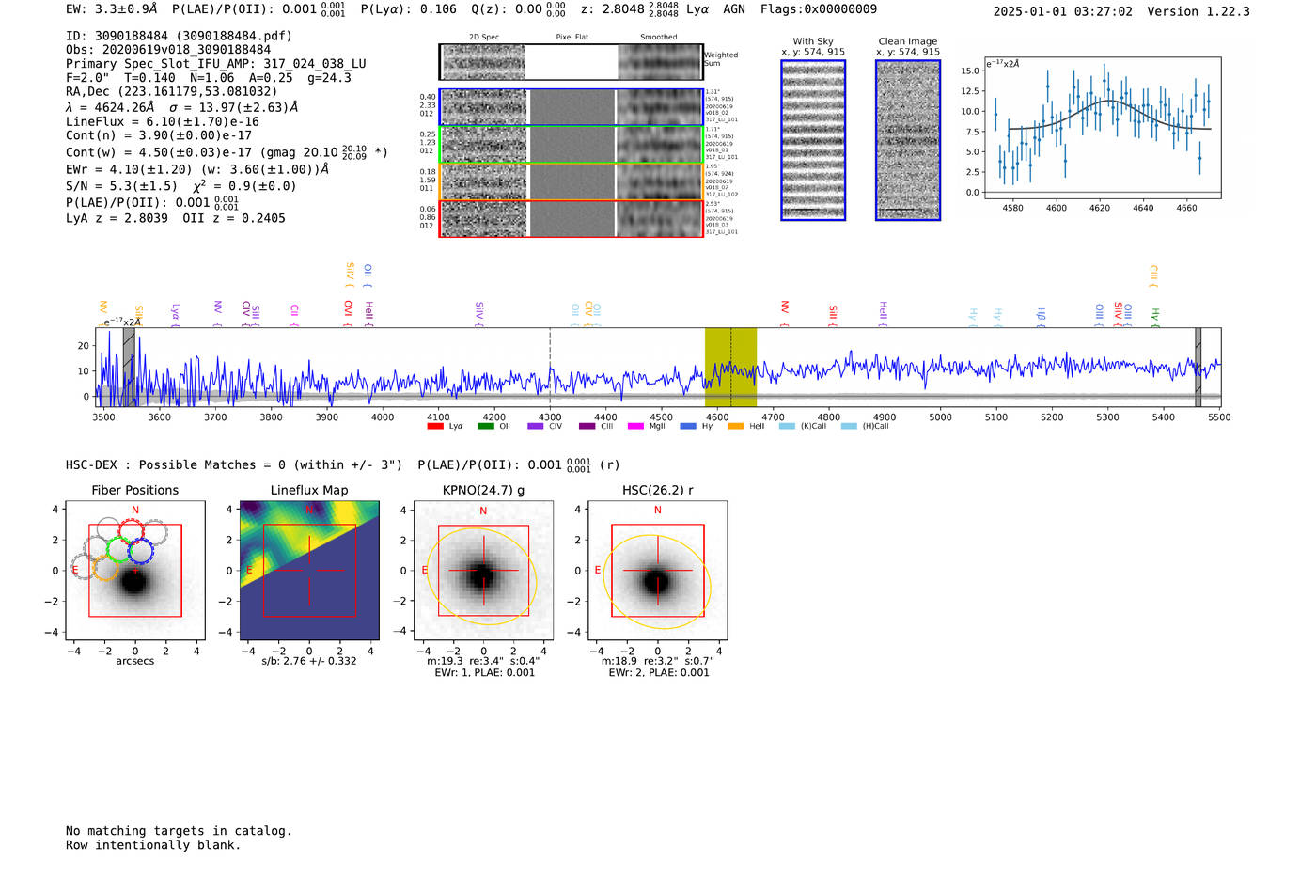Select the blue-outlined fiber spectrum row
The image size is (1316, 896).
(x=572, y=107)
